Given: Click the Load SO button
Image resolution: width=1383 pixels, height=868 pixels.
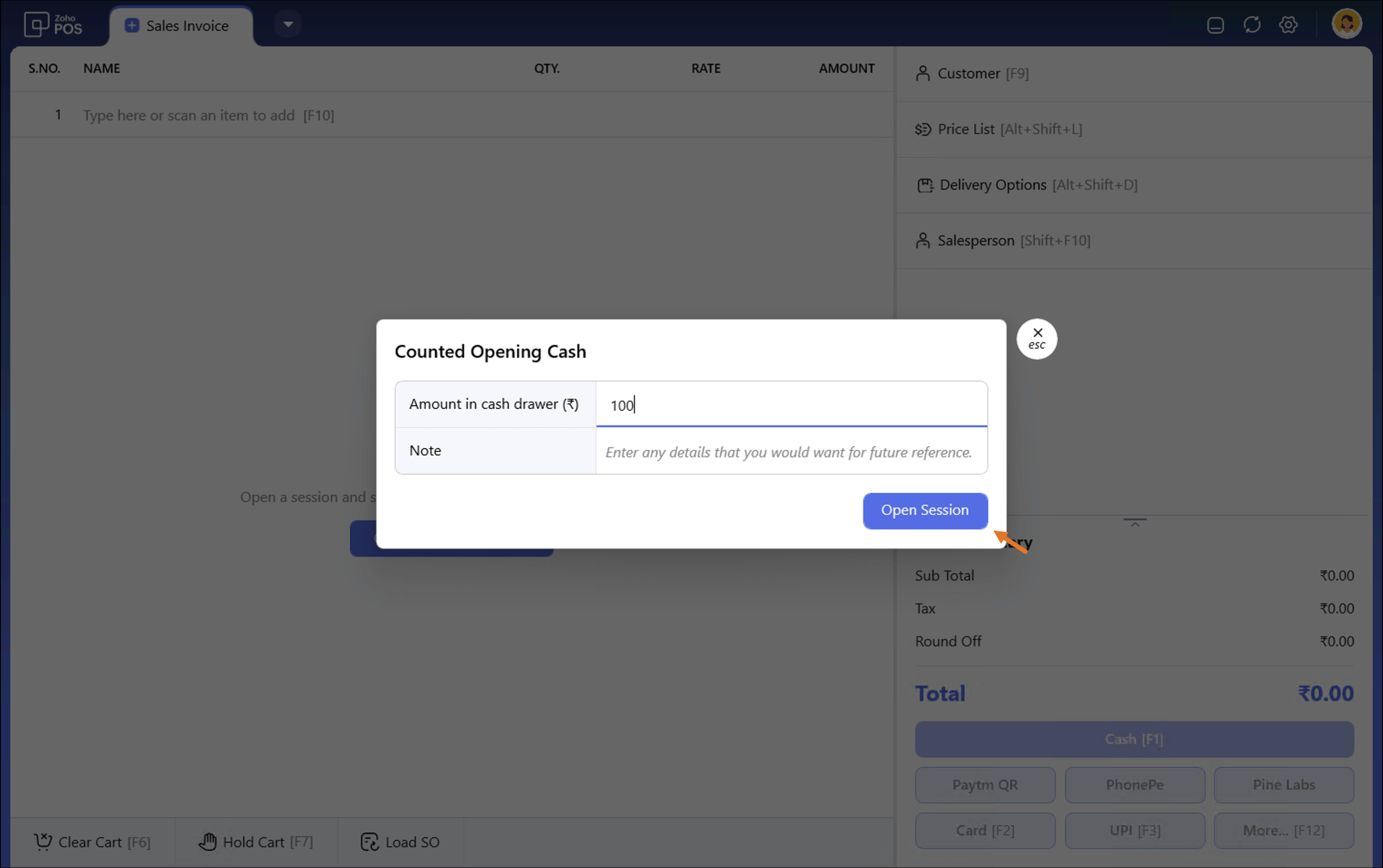Looking at the screenshot, I should pos(400,841).
